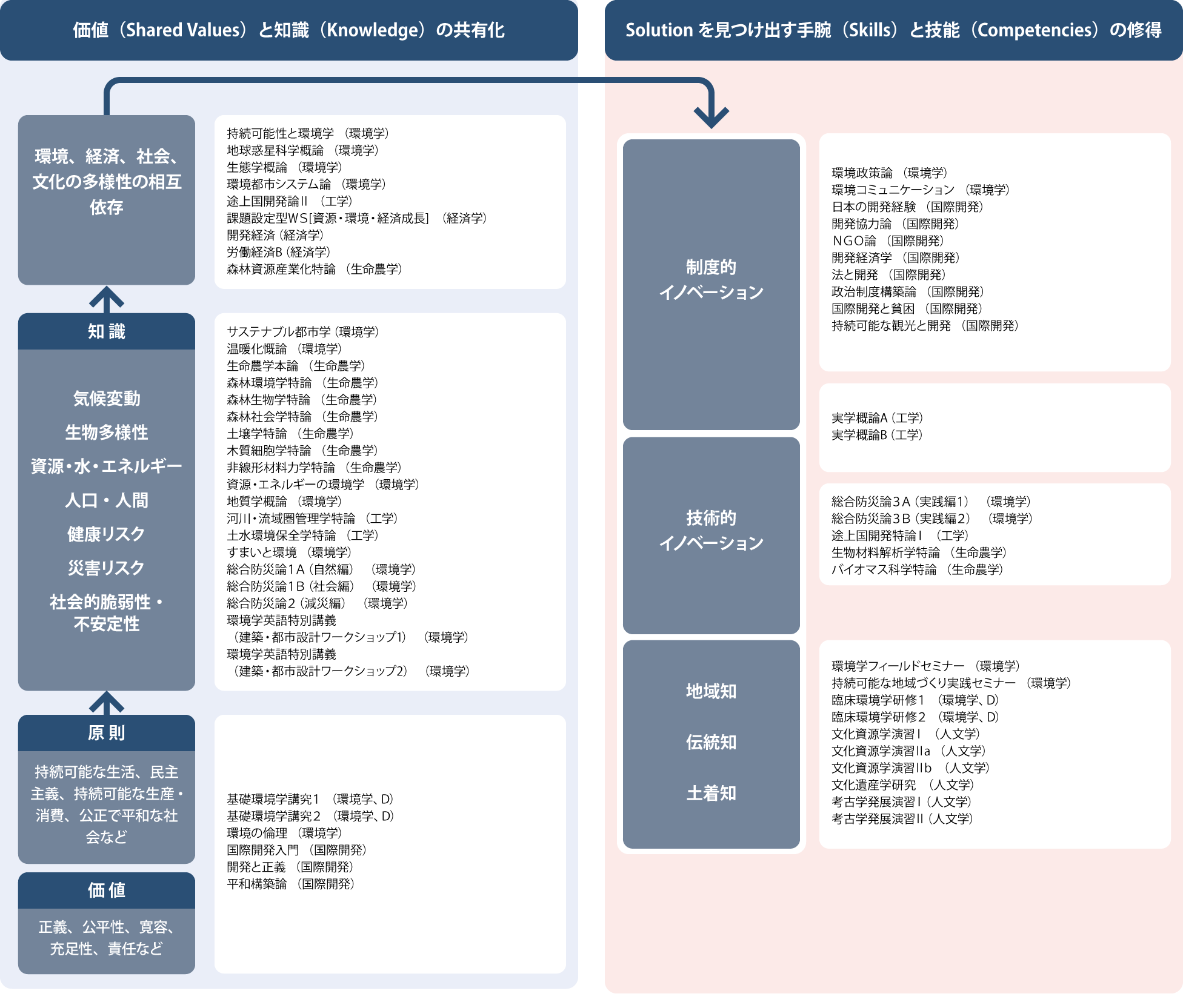
Task: Click course 途上国開発論II（工学）
Action: [x=290, y=201]
